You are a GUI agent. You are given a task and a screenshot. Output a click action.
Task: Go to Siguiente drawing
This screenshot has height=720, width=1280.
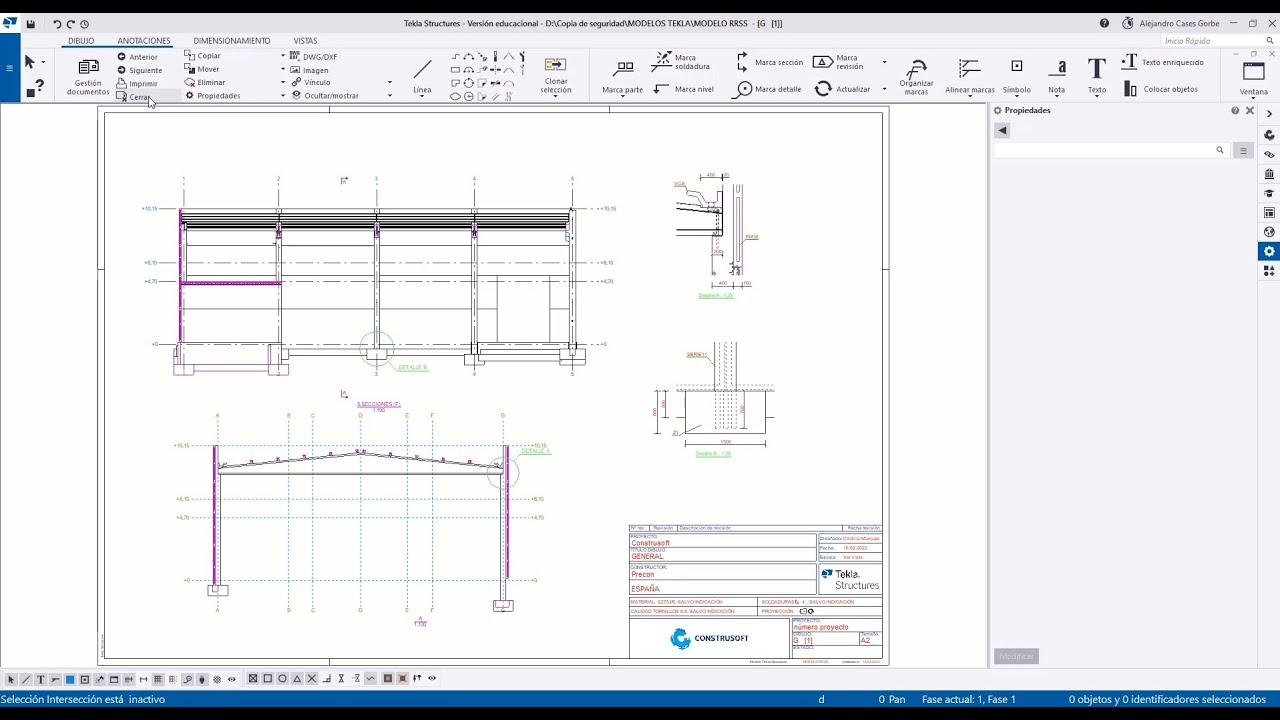(x=139, y=70)
